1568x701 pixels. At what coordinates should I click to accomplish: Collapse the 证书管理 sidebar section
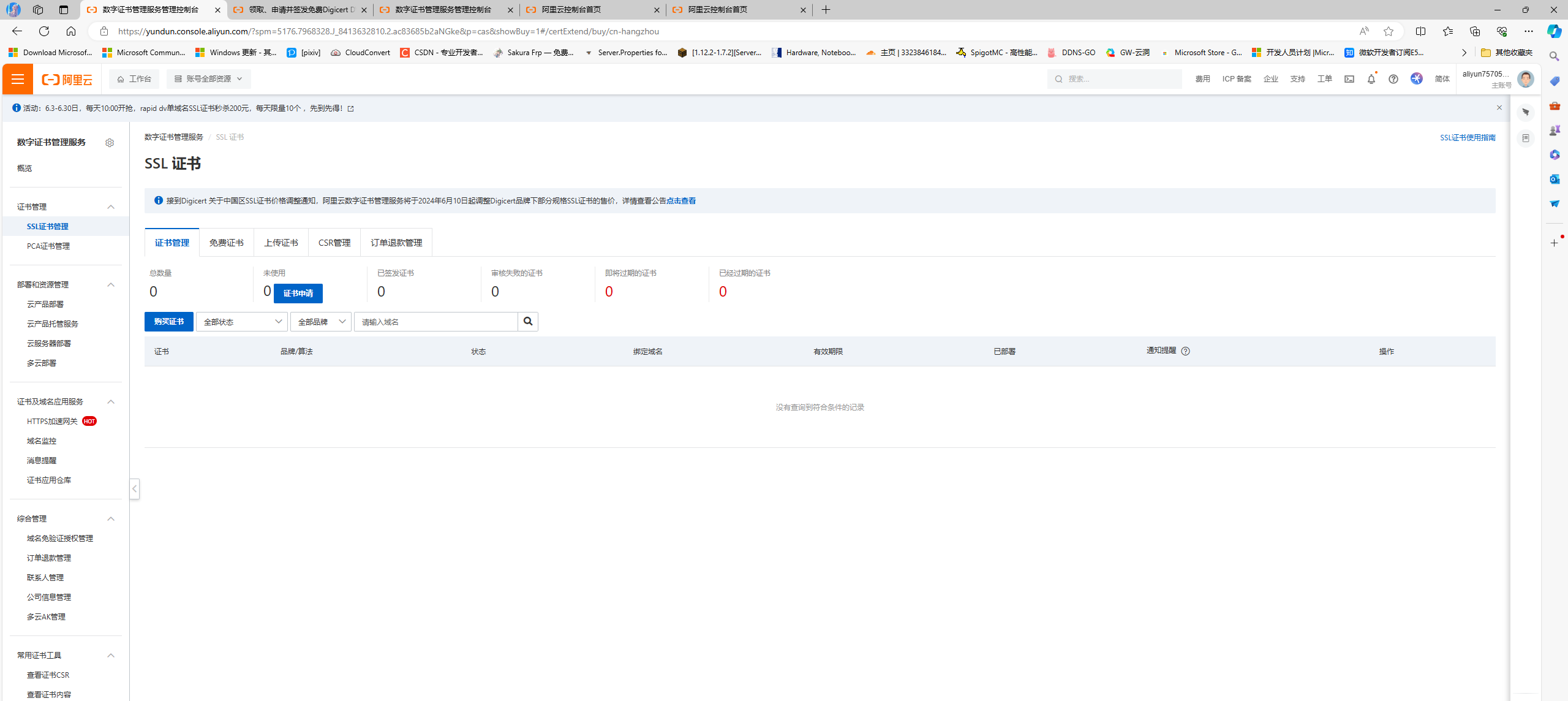coord(111,207)
